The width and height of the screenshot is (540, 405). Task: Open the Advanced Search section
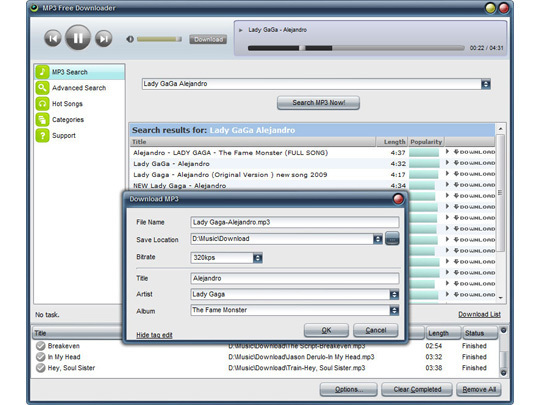pyautogui.click(x=79, y=88)
